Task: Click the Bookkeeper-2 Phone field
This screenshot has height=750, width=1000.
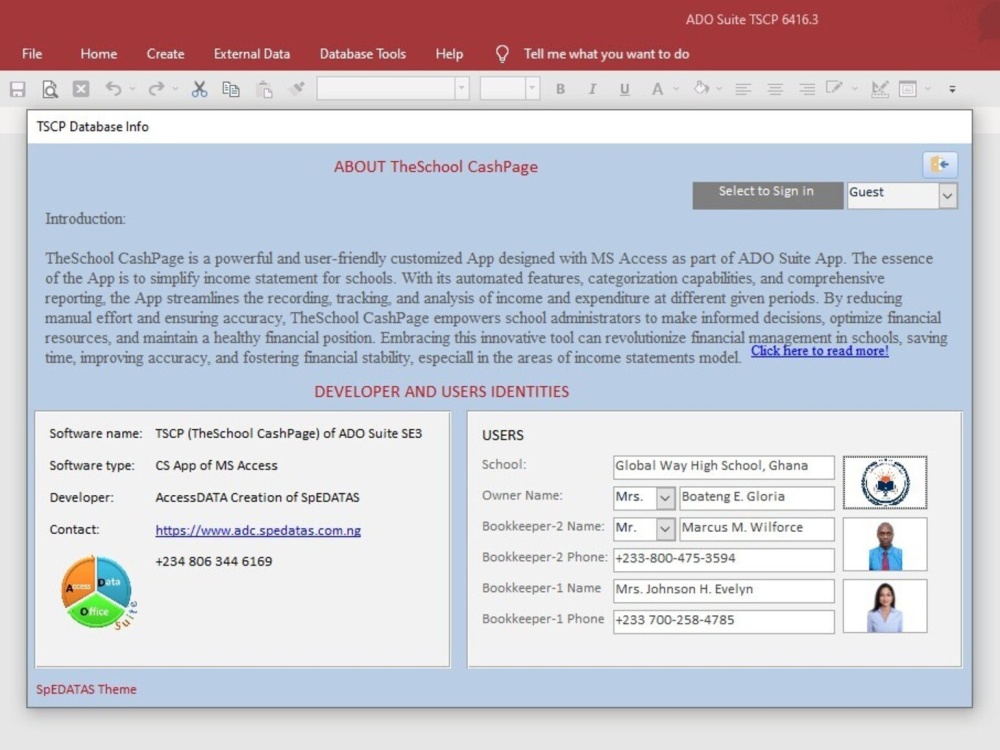Action: click(x=724, y=559)
